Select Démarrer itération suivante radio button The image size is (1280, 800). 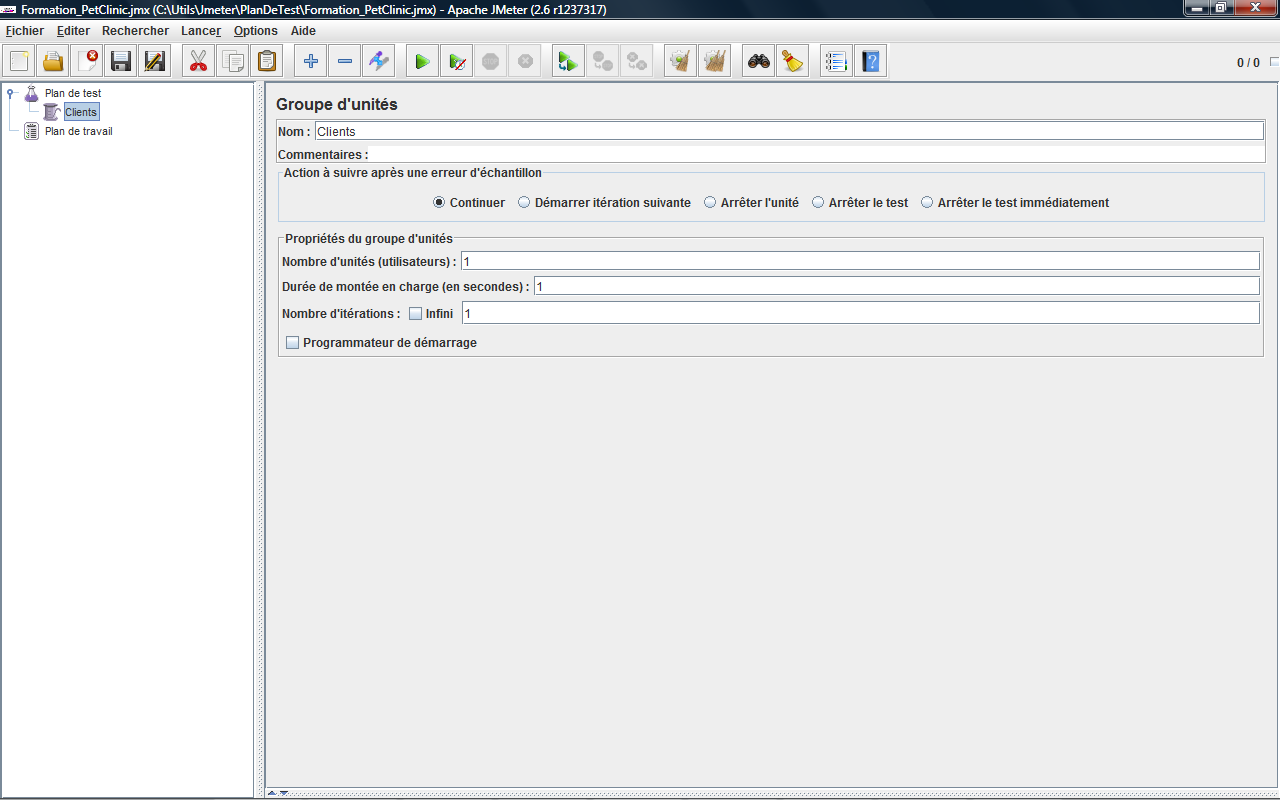pyautogui.click(x=524, y=202)
